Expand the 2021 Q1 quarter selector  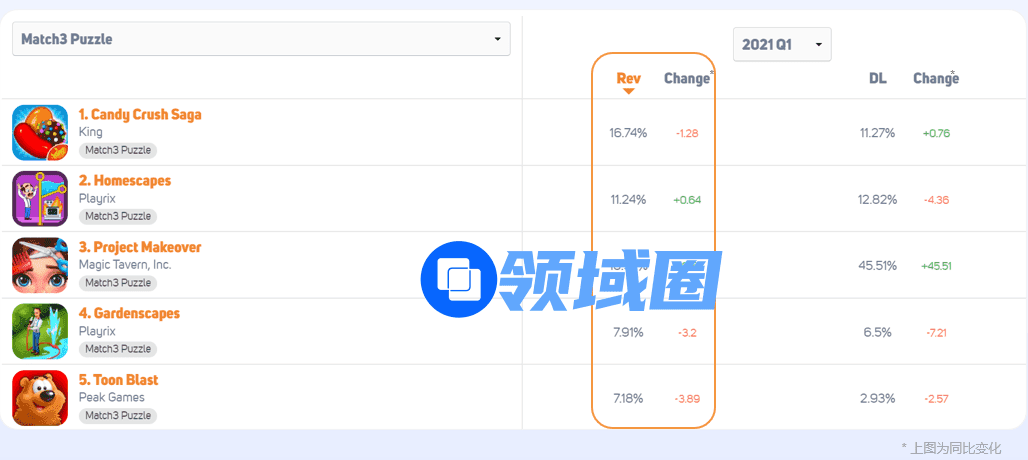pyautogui.click(x=782, y=44)
